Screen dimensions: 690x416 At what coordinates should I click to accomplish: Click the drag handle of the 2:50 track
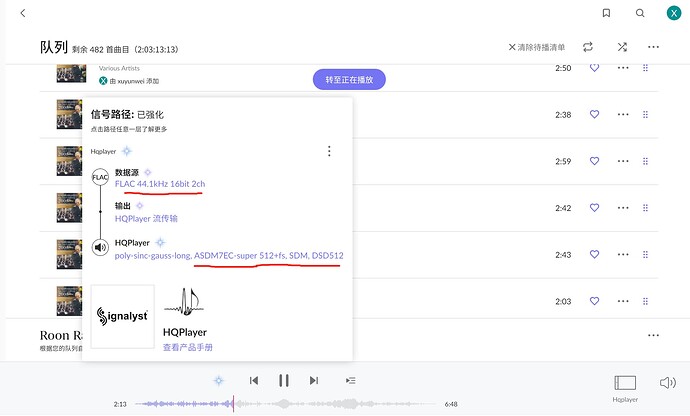tap(646, 68)
